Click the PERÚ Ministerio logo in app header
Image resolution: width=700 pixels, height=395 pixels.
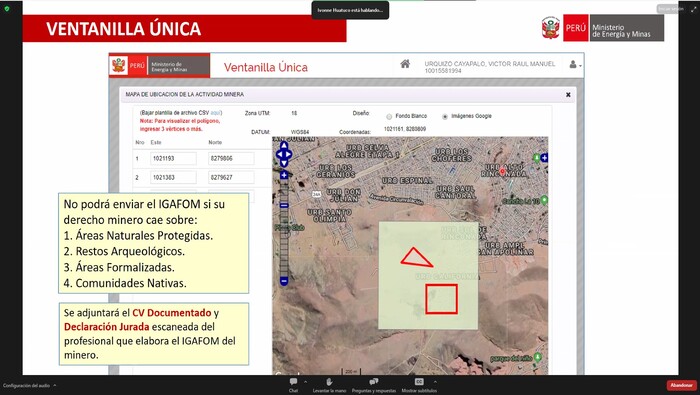[159, 66]
